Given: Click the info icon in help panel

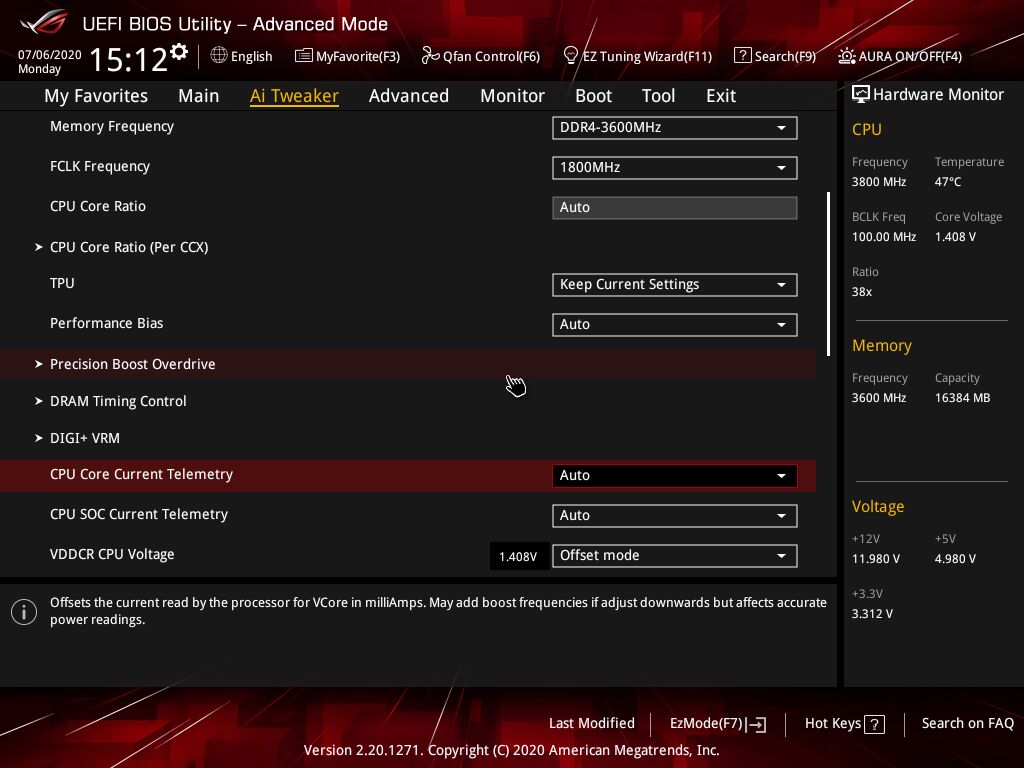Looking at the screenshot, I should 24,612.
